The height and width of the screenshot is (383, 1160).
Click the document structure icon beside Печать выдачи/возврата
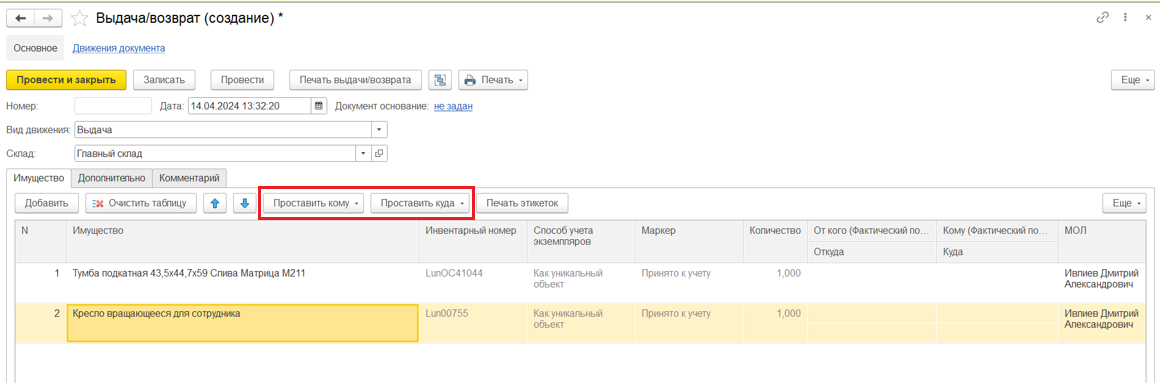coord(441,80)
